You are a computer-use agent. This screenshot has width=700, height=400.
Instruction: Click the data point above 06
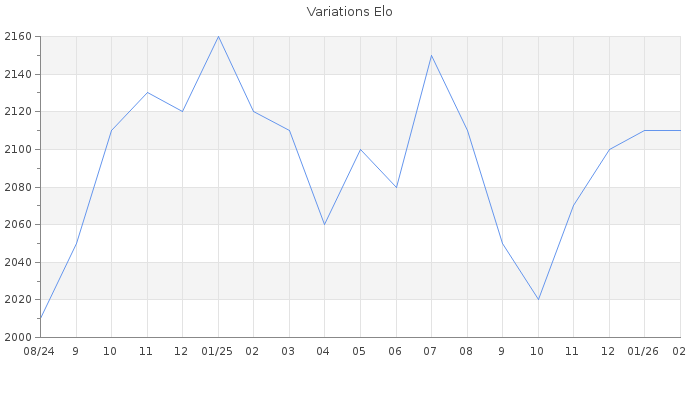396,187
